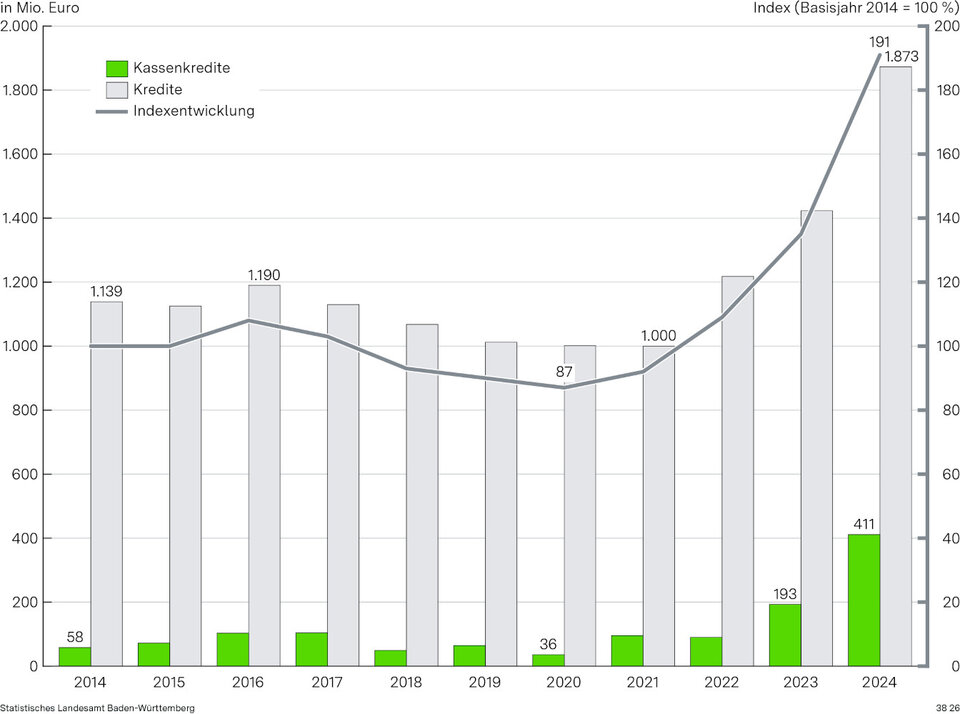The image size is (960, 714).
Task: Select the 2024 green Kassenkredite bar
Action: click(864, 600)
